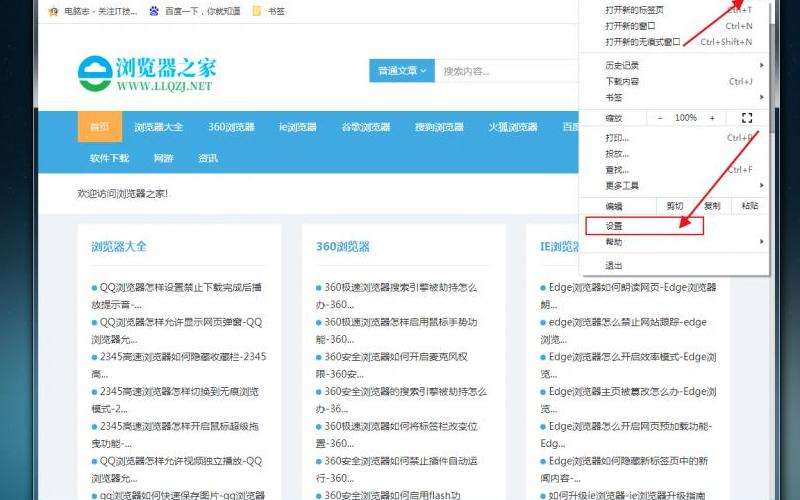Open article QQ浏览器怎样设置禁止下载完成后播放提示音
This screenshot has width=800, height=500.
click(x=177, y=296)
